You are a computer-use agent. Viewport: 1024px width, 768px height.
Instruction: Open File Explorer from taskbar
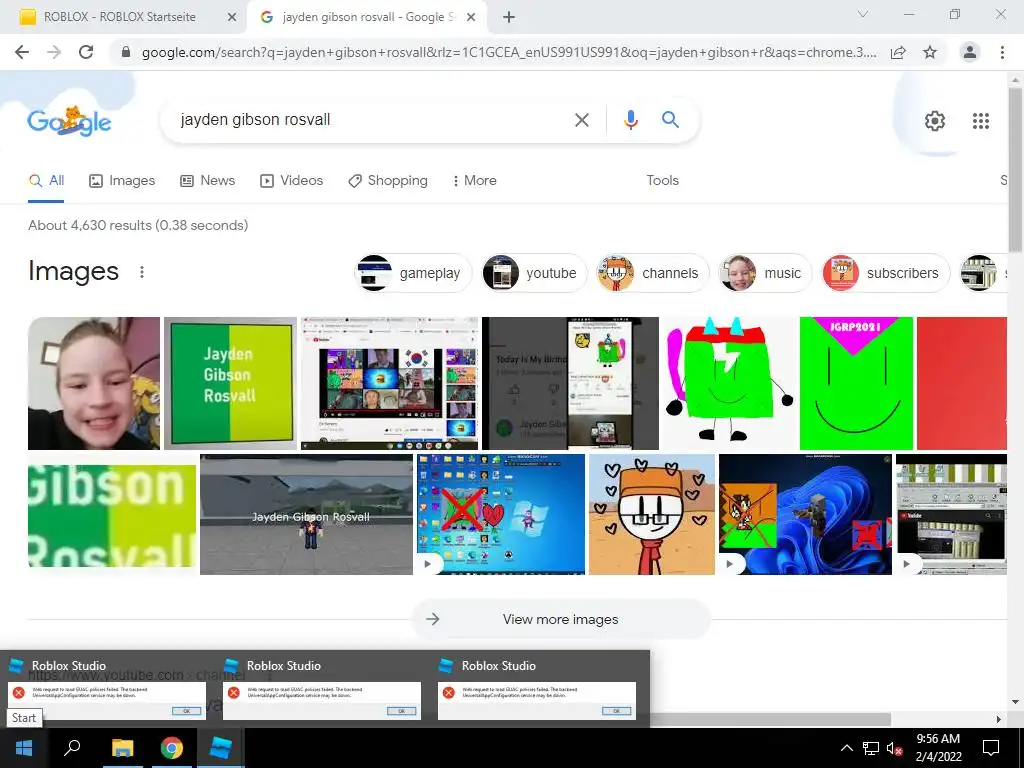coord(122,748)
